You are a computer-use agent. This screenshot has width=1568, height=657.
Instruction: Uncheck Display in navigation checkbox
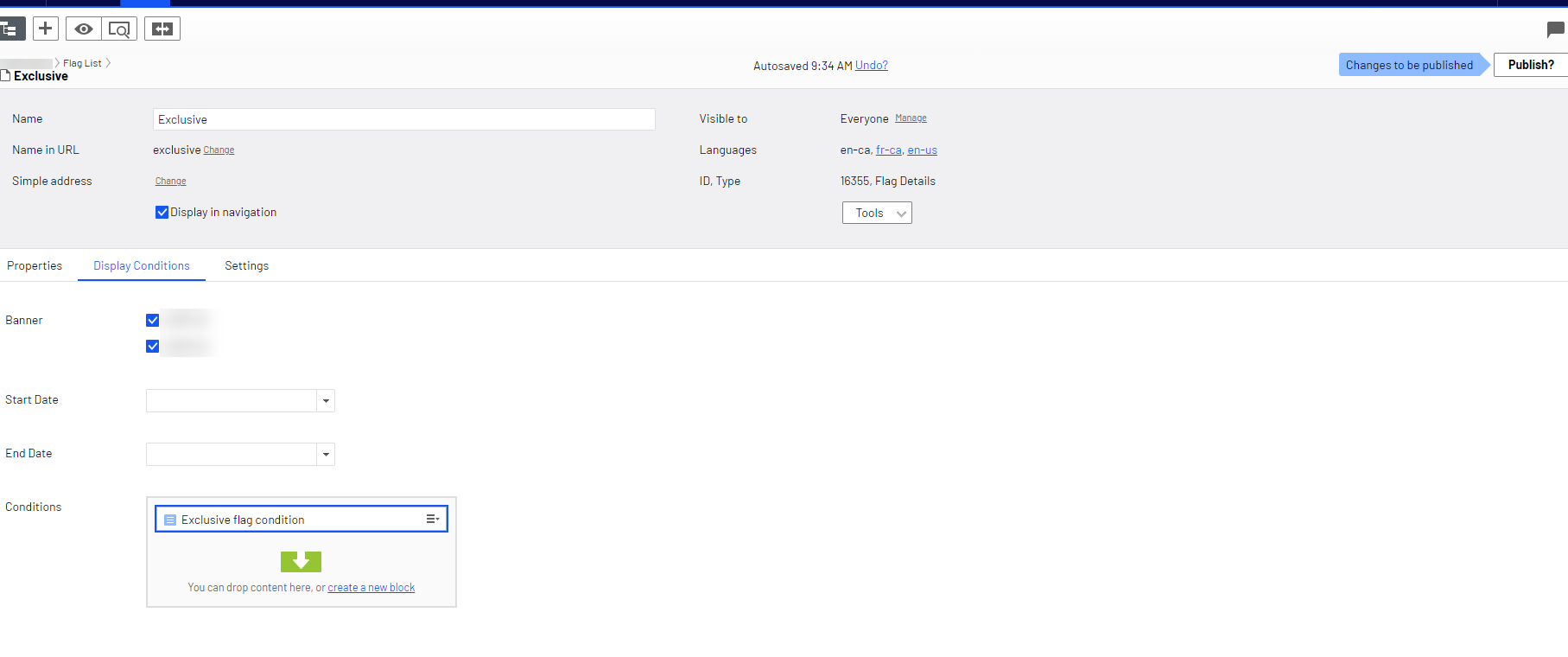point(162,213)
